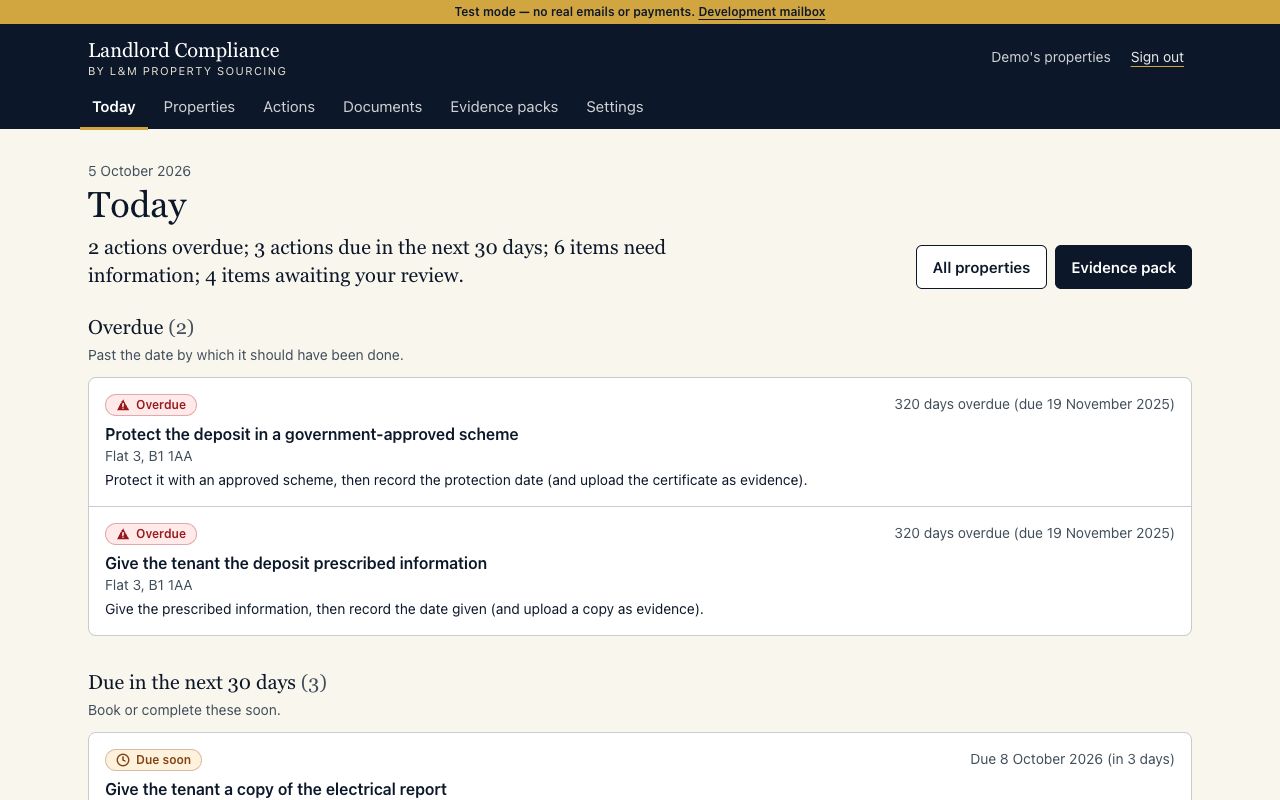Click the clock icon on the Due soon badge
This screenshot has height=800, width=1280.
click(123, 760)
